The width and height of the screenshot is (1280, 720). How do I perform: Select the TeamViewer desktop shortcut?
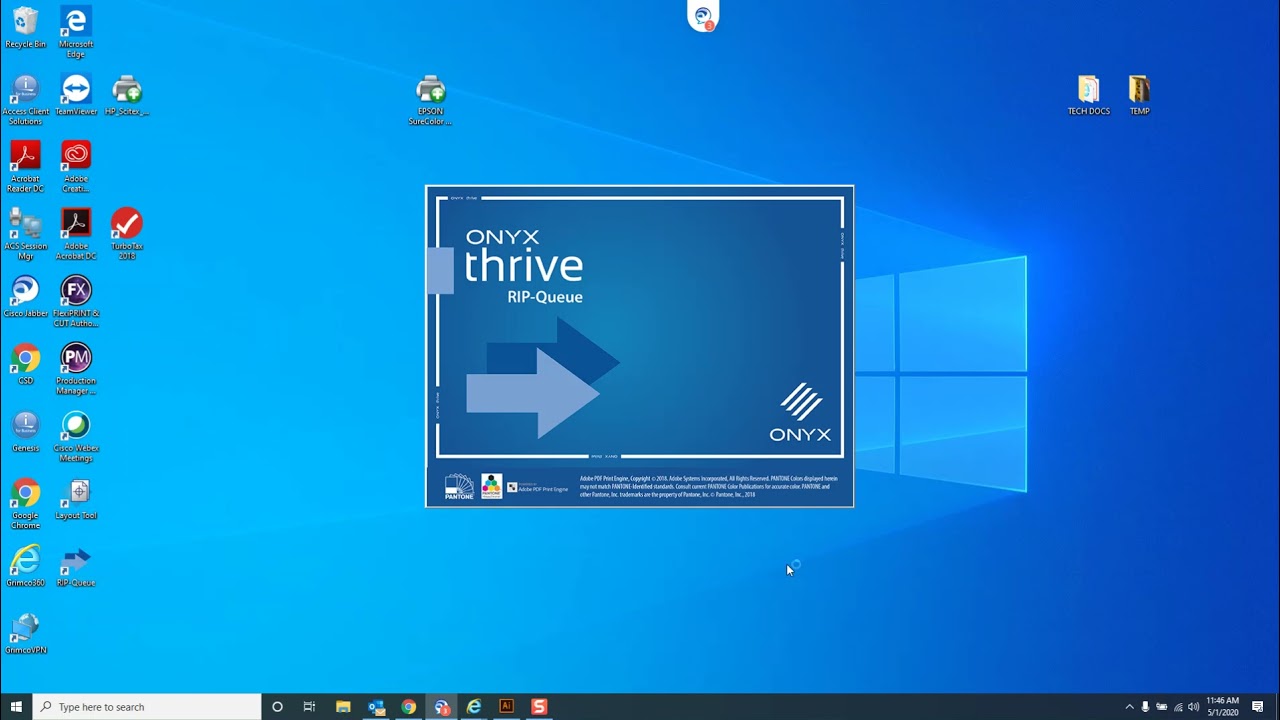pos(76,95)
